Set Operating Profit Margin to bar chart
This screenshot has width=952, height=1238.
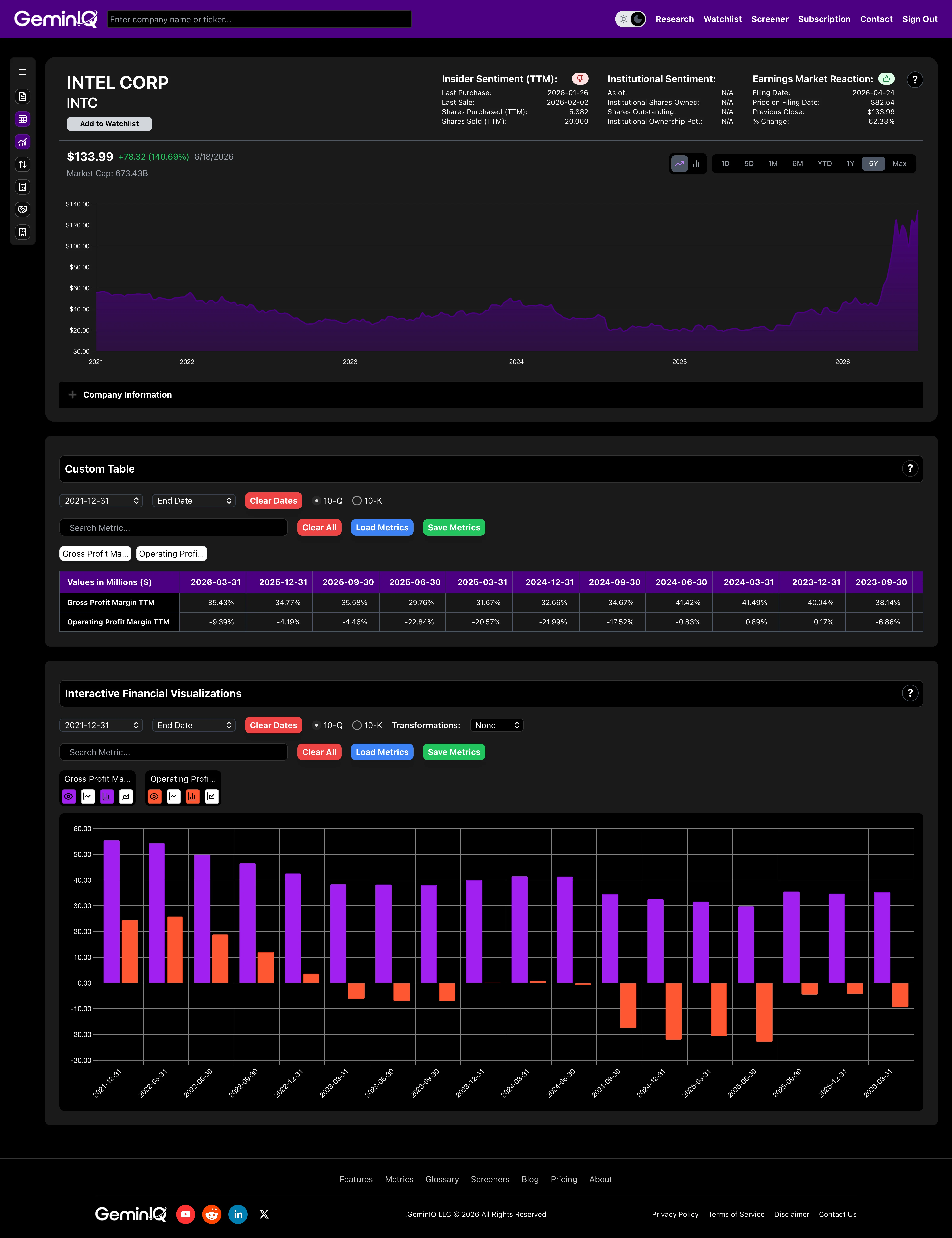tap(193, 796)
